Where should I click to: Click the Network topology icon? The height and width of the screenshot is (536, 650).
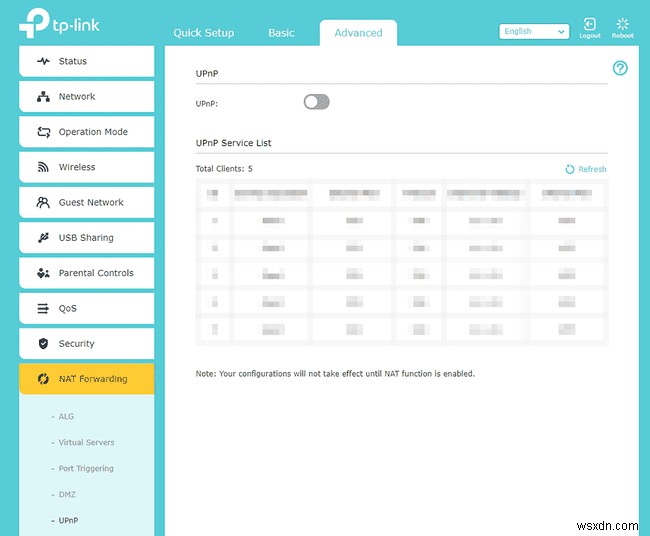tap(43, 97)
